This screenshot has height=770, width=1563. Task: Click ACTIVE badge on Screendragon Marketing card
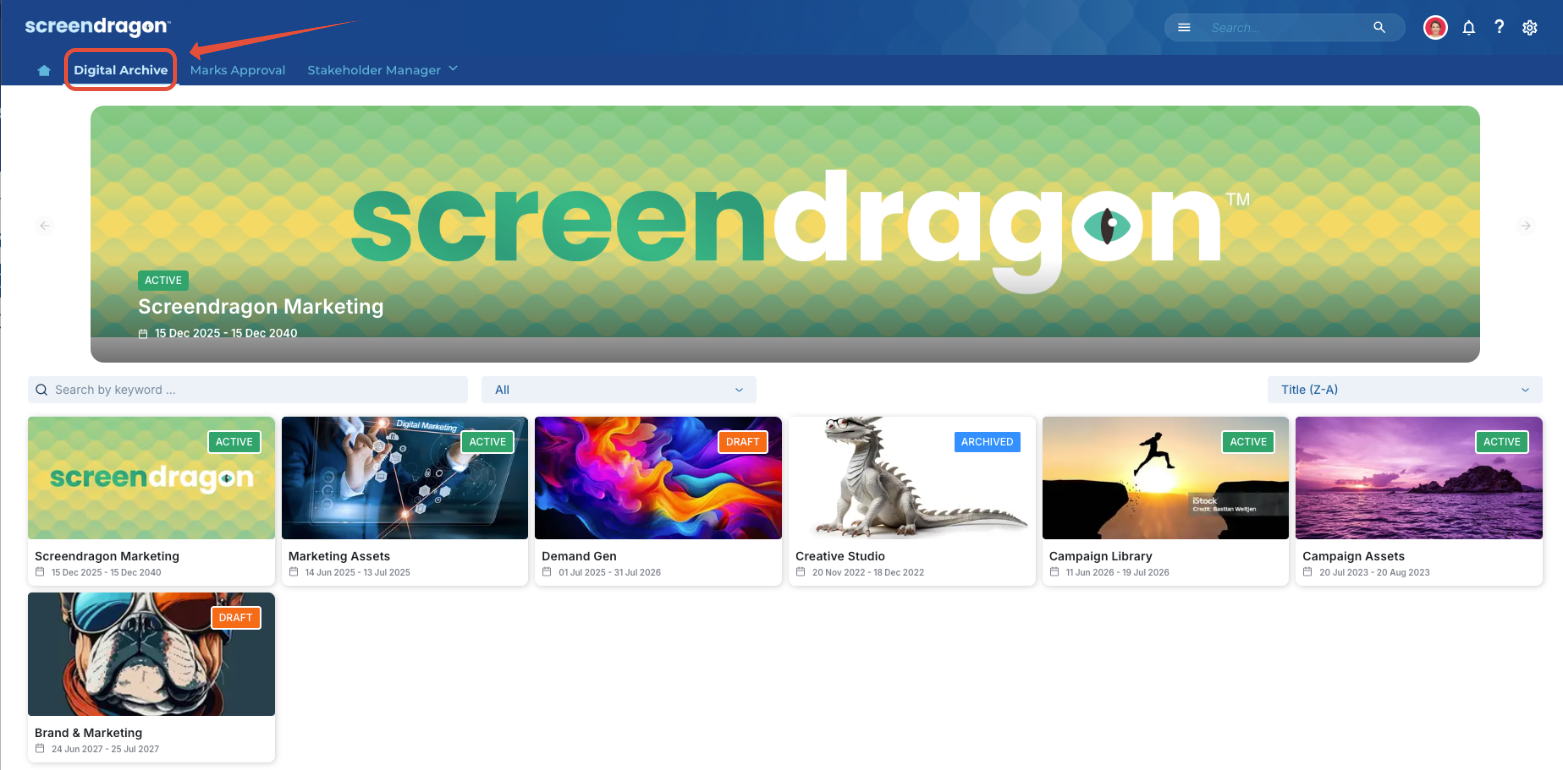235,442
